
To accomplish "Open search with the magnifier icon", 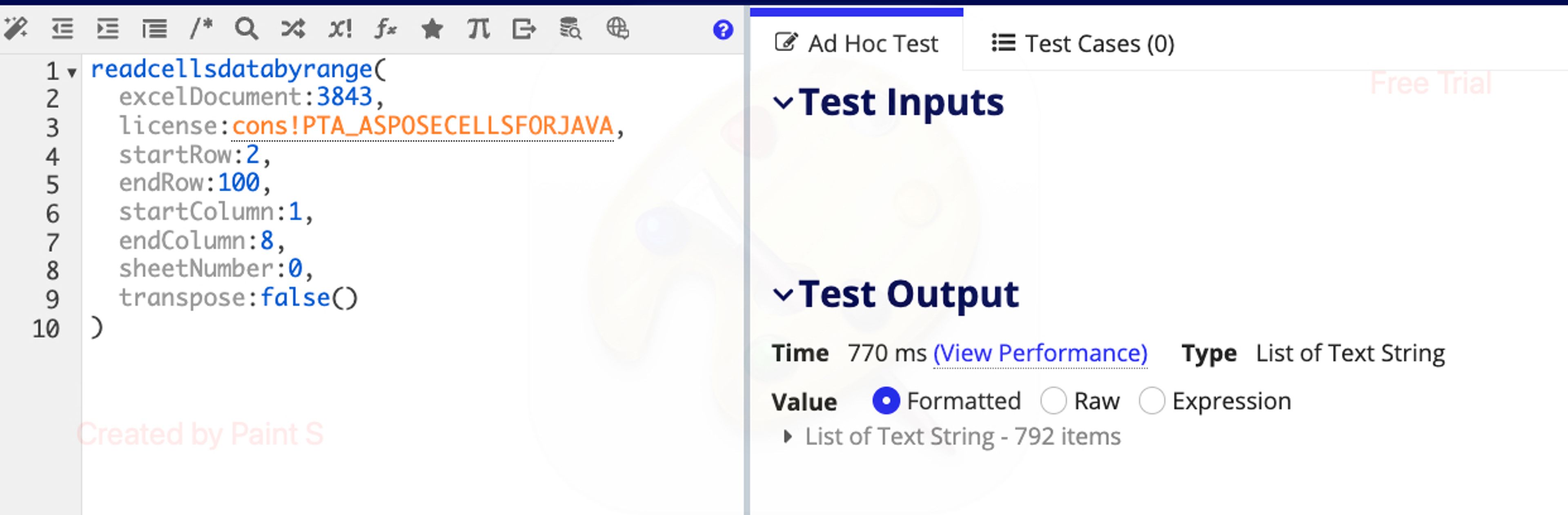I will [x=247, y=29].
